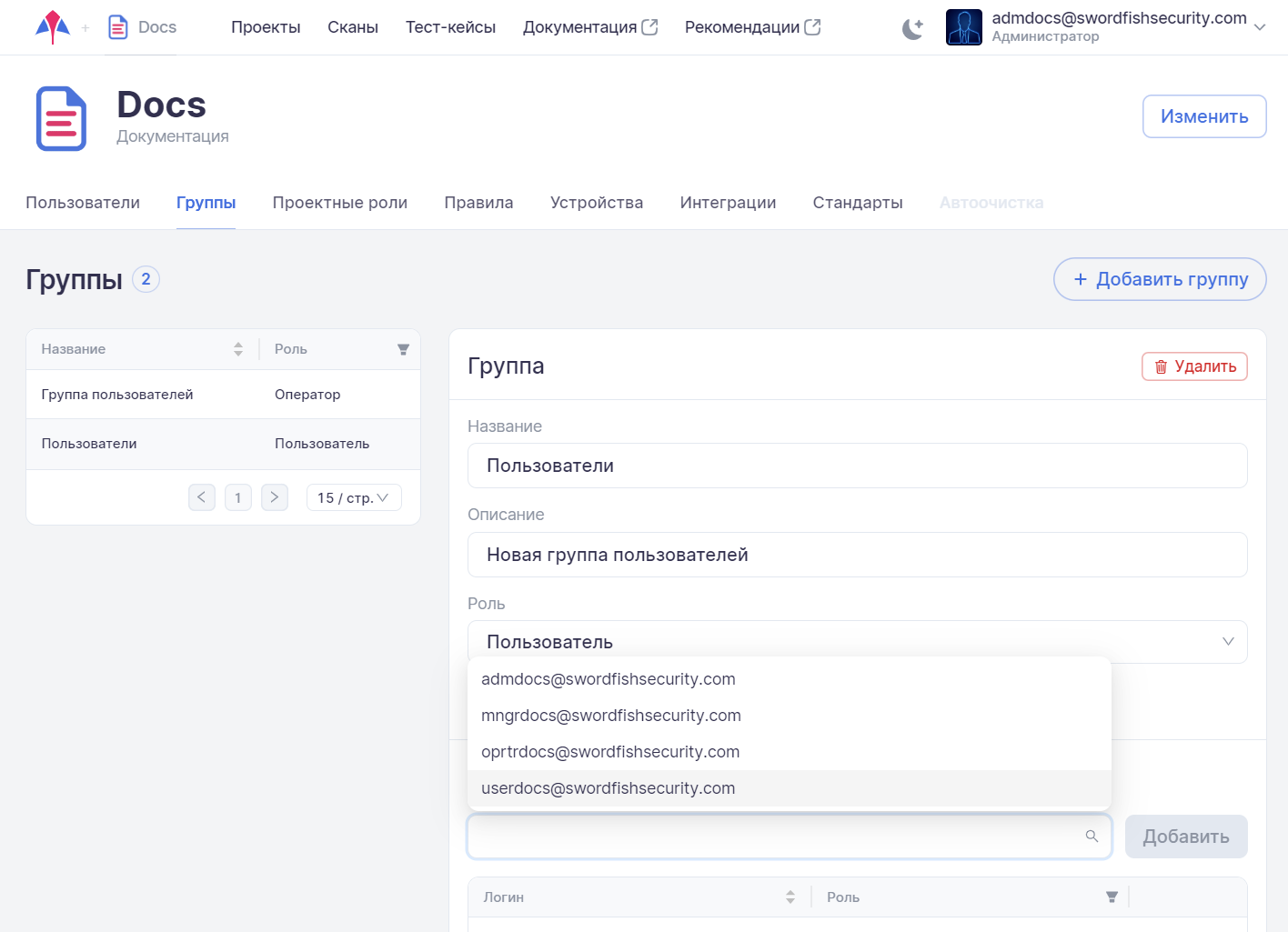Filter members table by Роль column
The height and width of the screenshot is (932, 1288).
tap(1111, 897)
